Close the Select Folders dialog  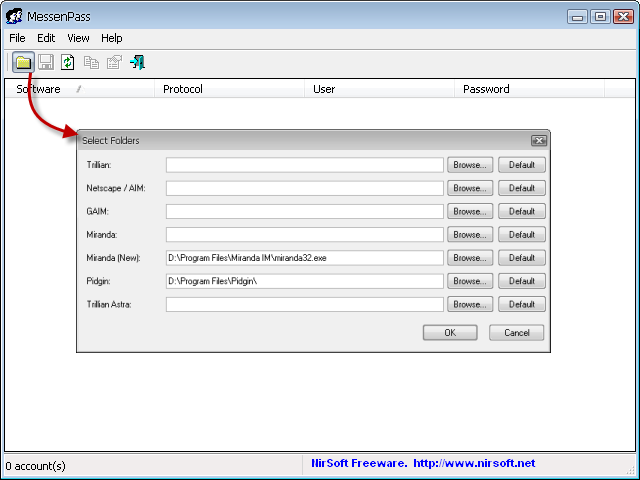coord(539,140)
